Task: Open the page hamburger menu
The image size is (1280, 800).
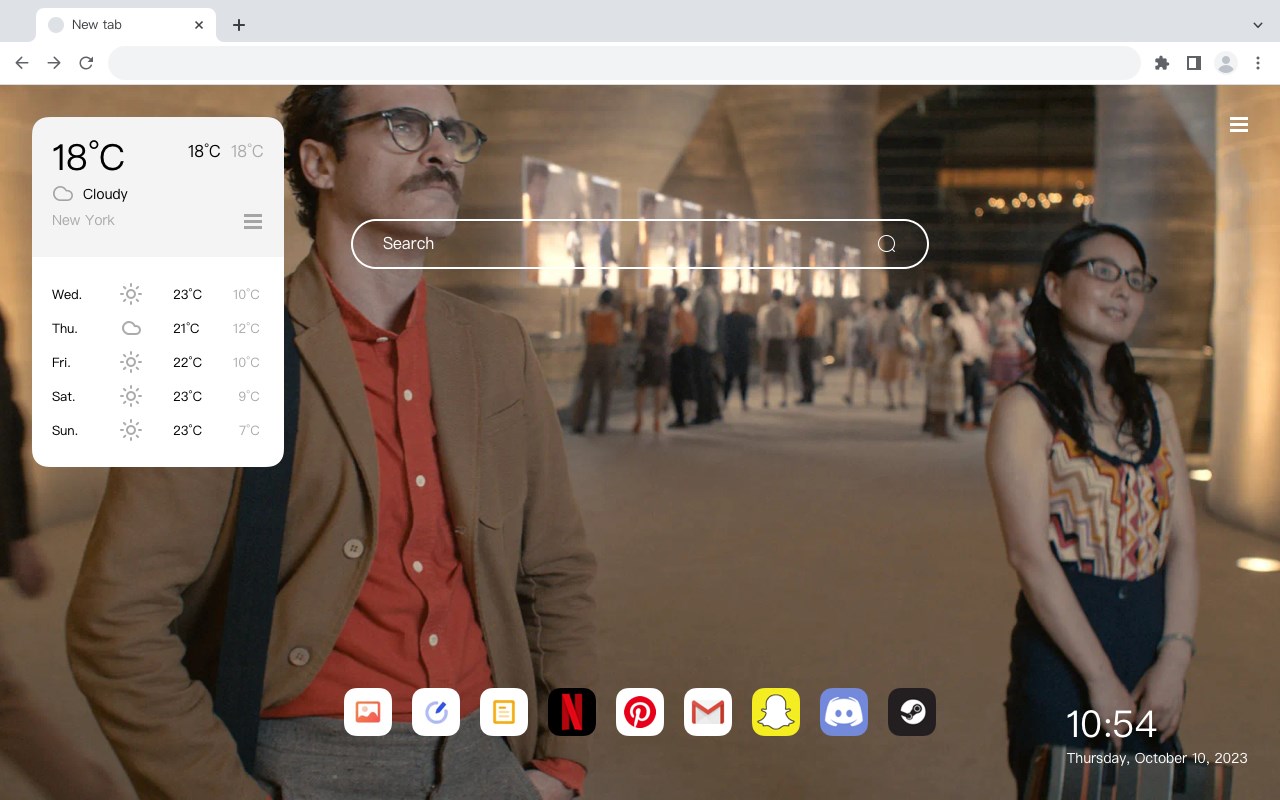Action: (1239, 125)
